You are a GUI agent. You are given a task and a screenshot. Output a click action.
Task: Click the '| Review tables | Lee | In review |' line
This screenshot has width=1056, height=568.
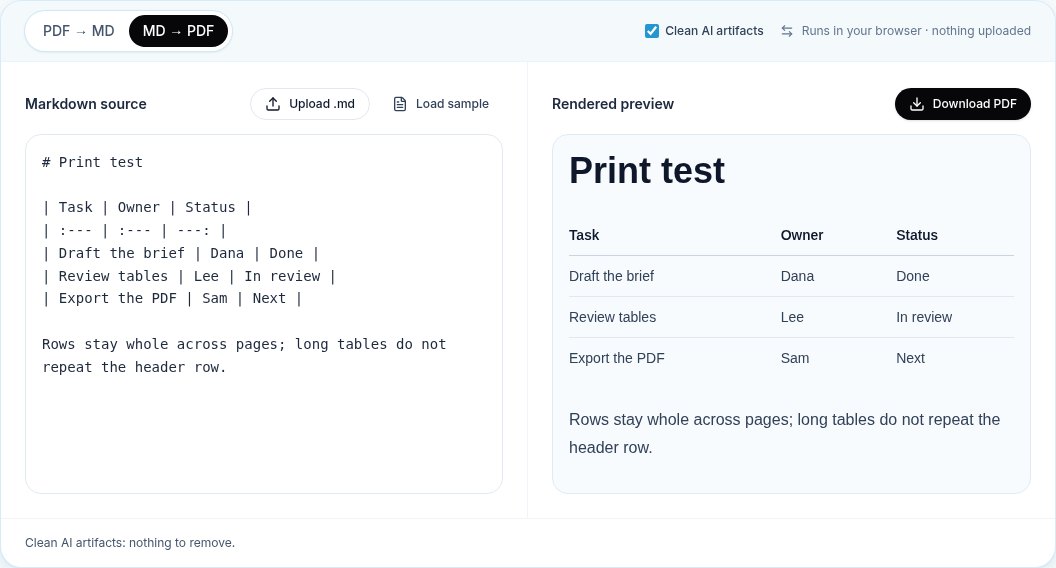[x=189, y=276]
